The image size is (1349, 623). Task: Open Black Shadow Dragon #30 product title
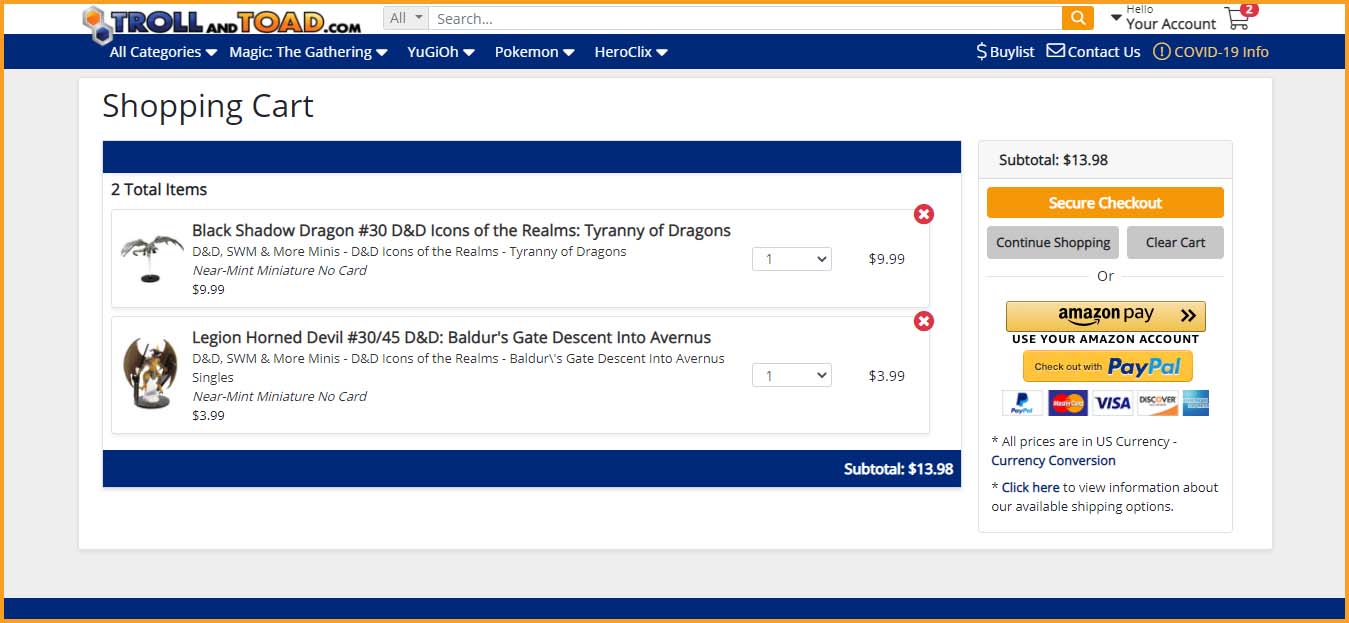(x=461, y=230)
